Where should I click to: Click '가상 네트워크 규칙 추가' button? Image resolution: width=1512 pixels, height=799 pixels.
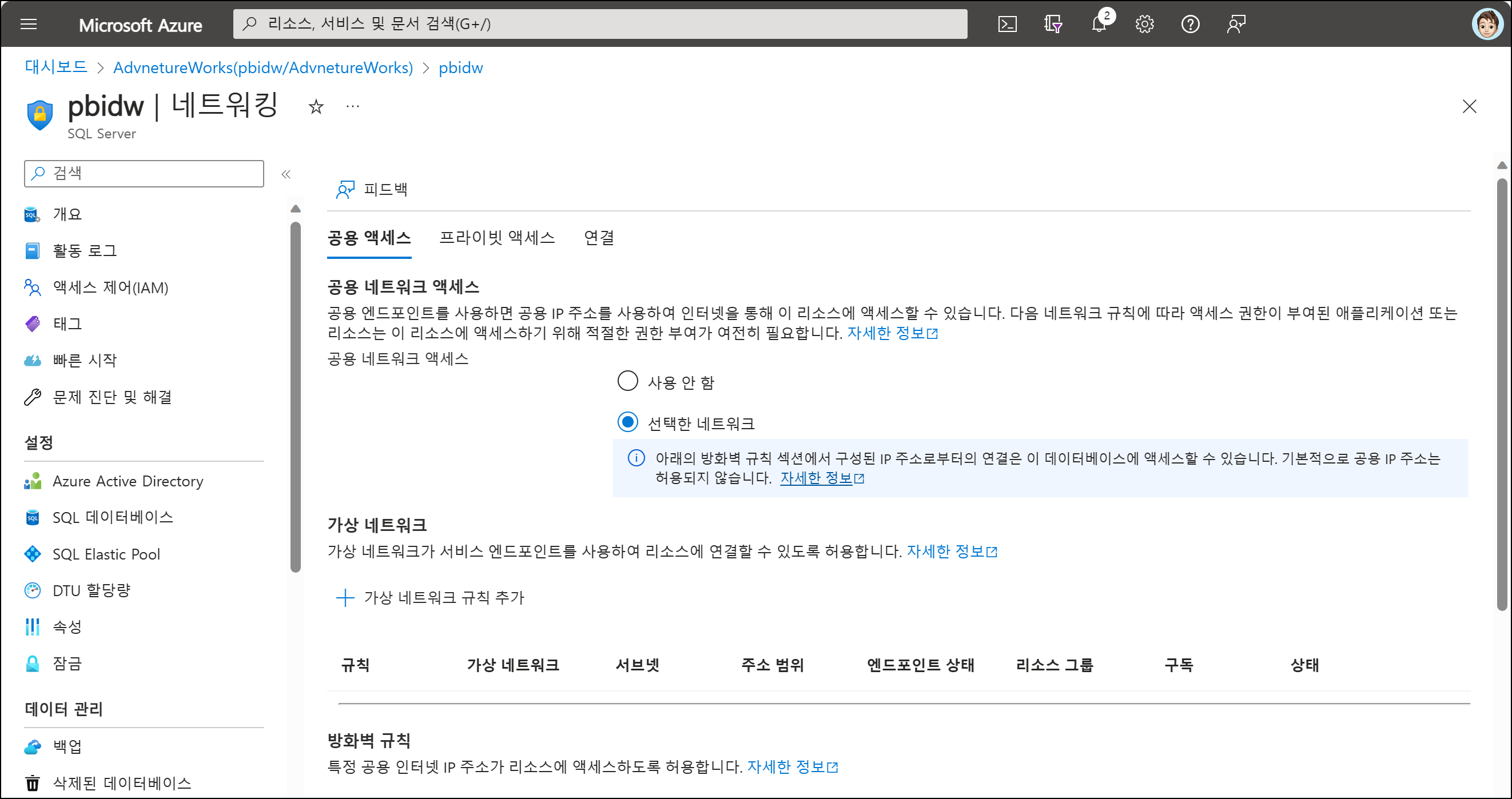[430, 598]
